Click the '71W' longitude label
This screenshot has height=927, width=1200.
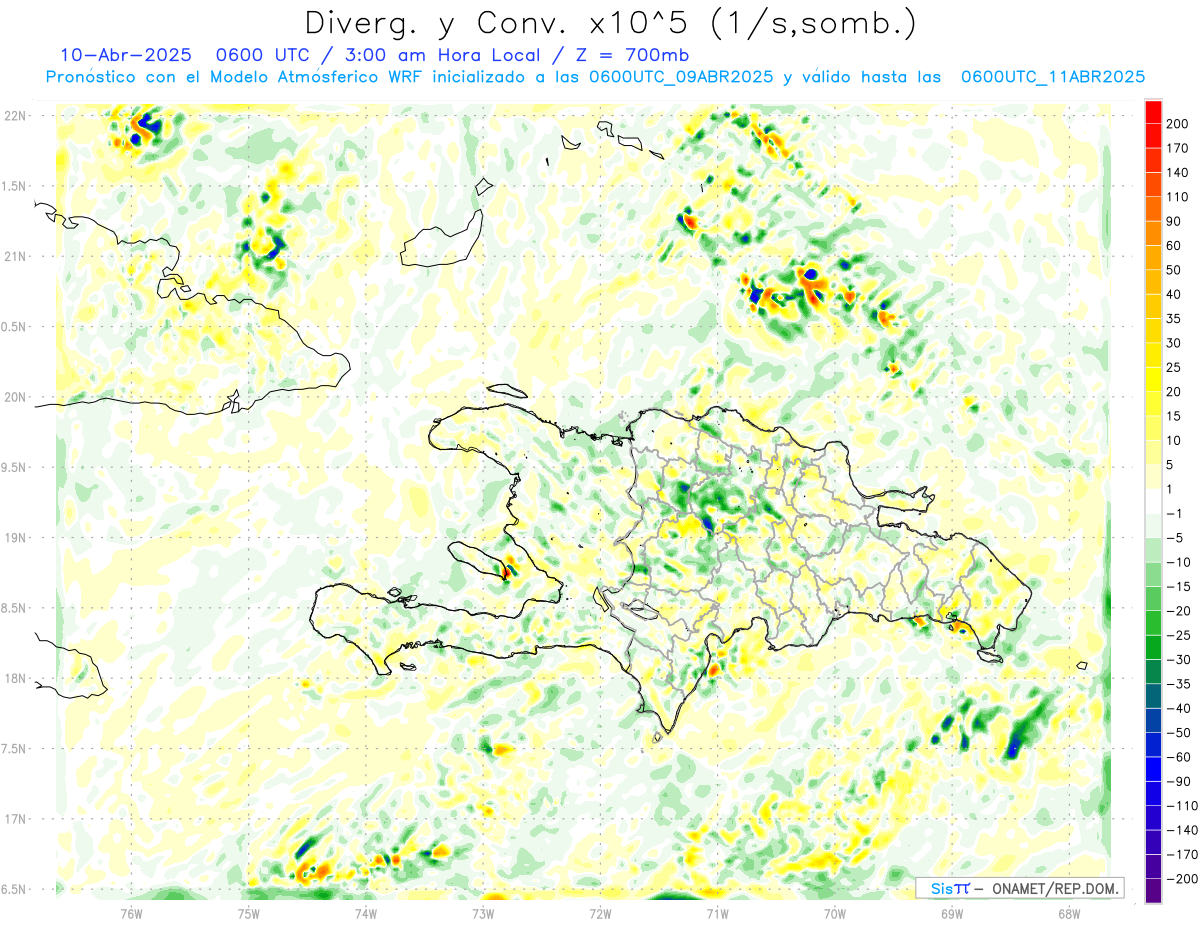(x=717, y=913)
